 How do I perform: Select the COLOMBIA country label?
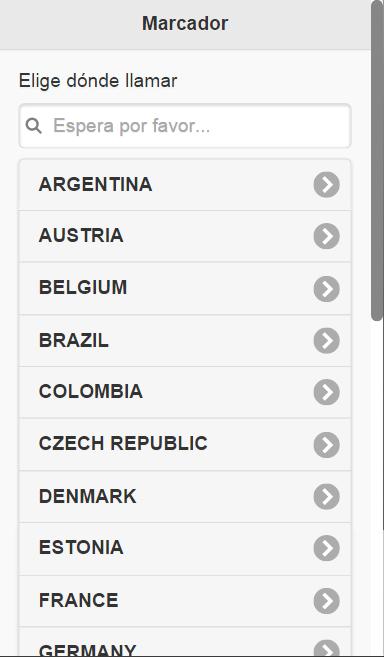coord(91,392)
